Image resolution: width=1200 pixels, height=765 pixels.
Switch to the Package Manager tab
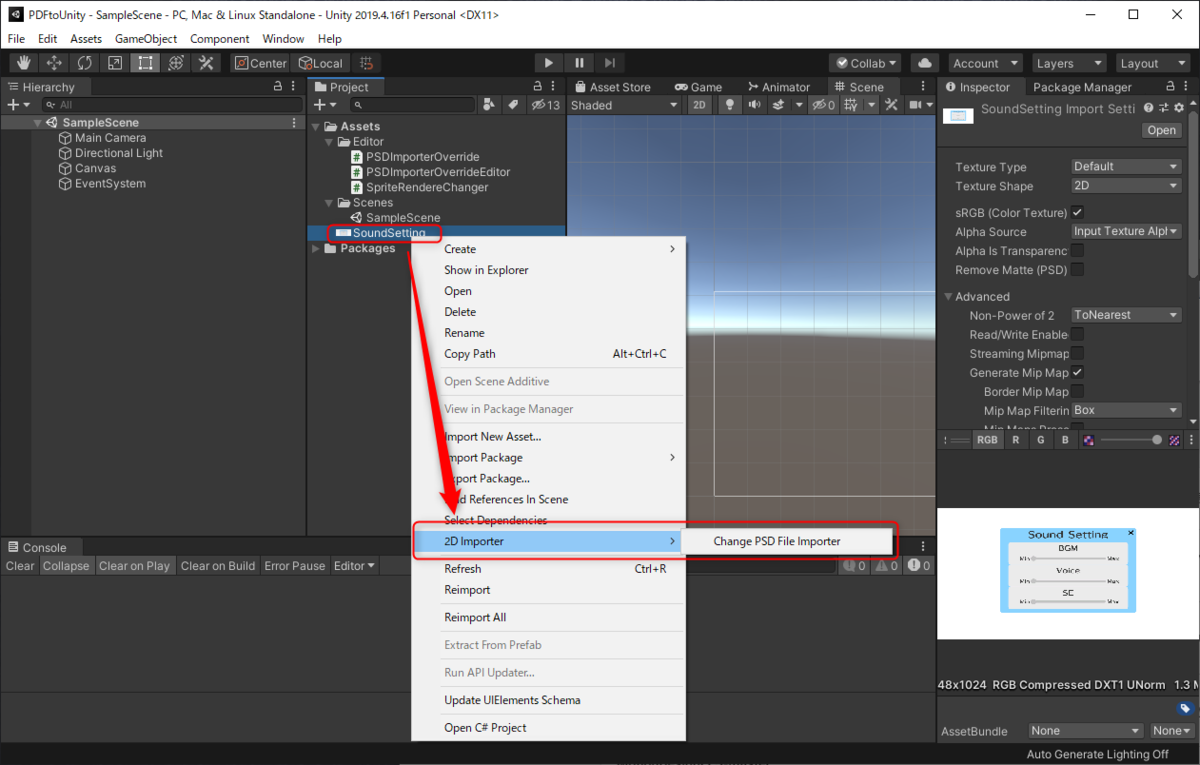[1082, 87]
